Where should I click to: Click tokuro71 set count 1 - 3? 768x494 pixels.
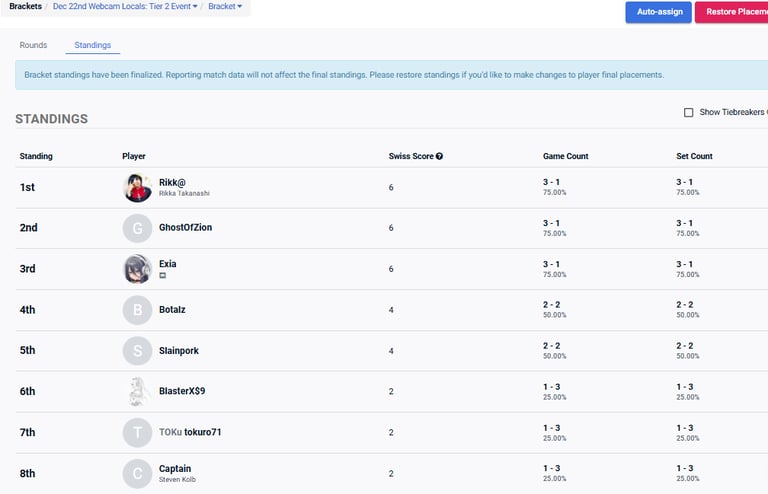[684, 428]
